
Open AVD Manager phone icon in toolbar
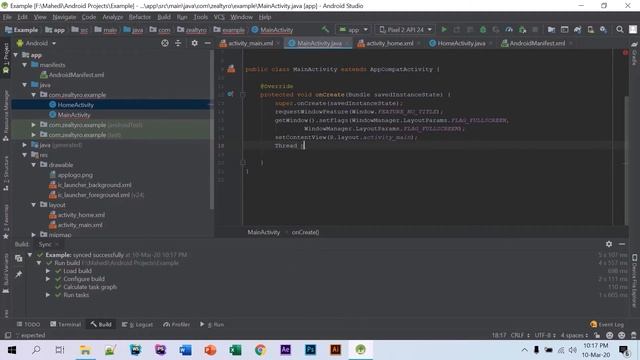[590, 29]
